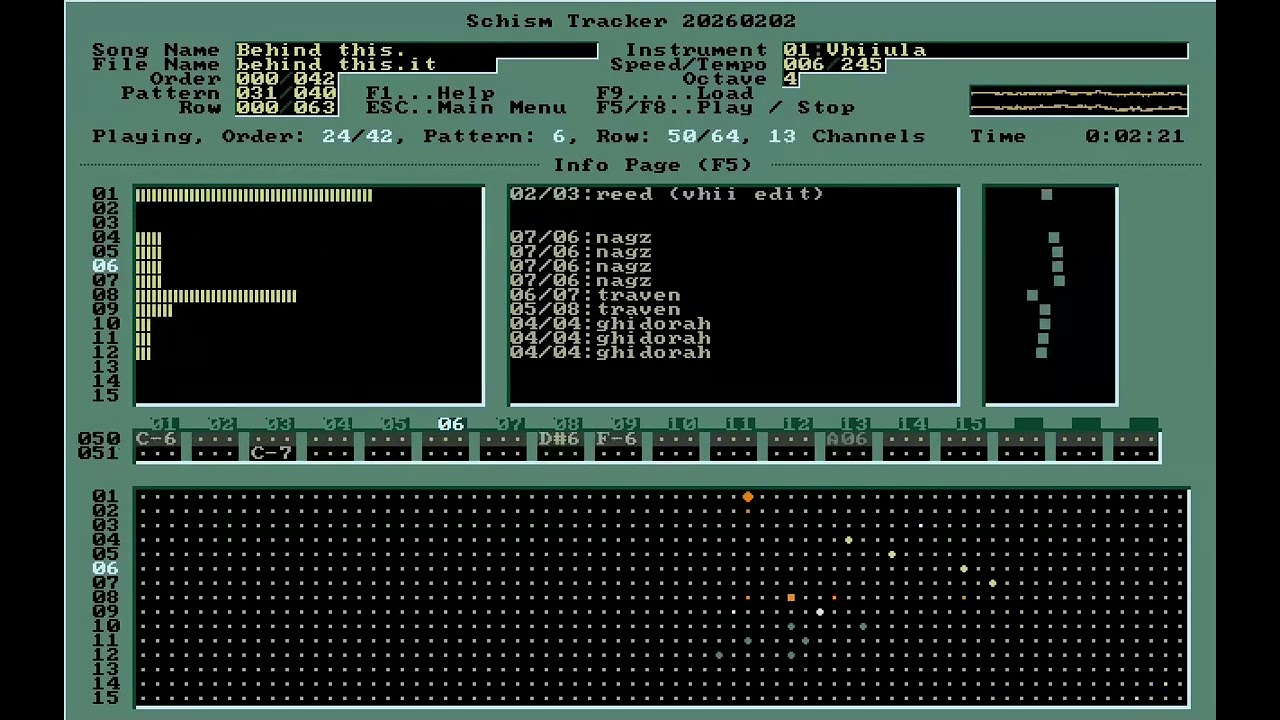Select channel 15 header in track view
Viewport: 1280px width, 720px height.
969,424
